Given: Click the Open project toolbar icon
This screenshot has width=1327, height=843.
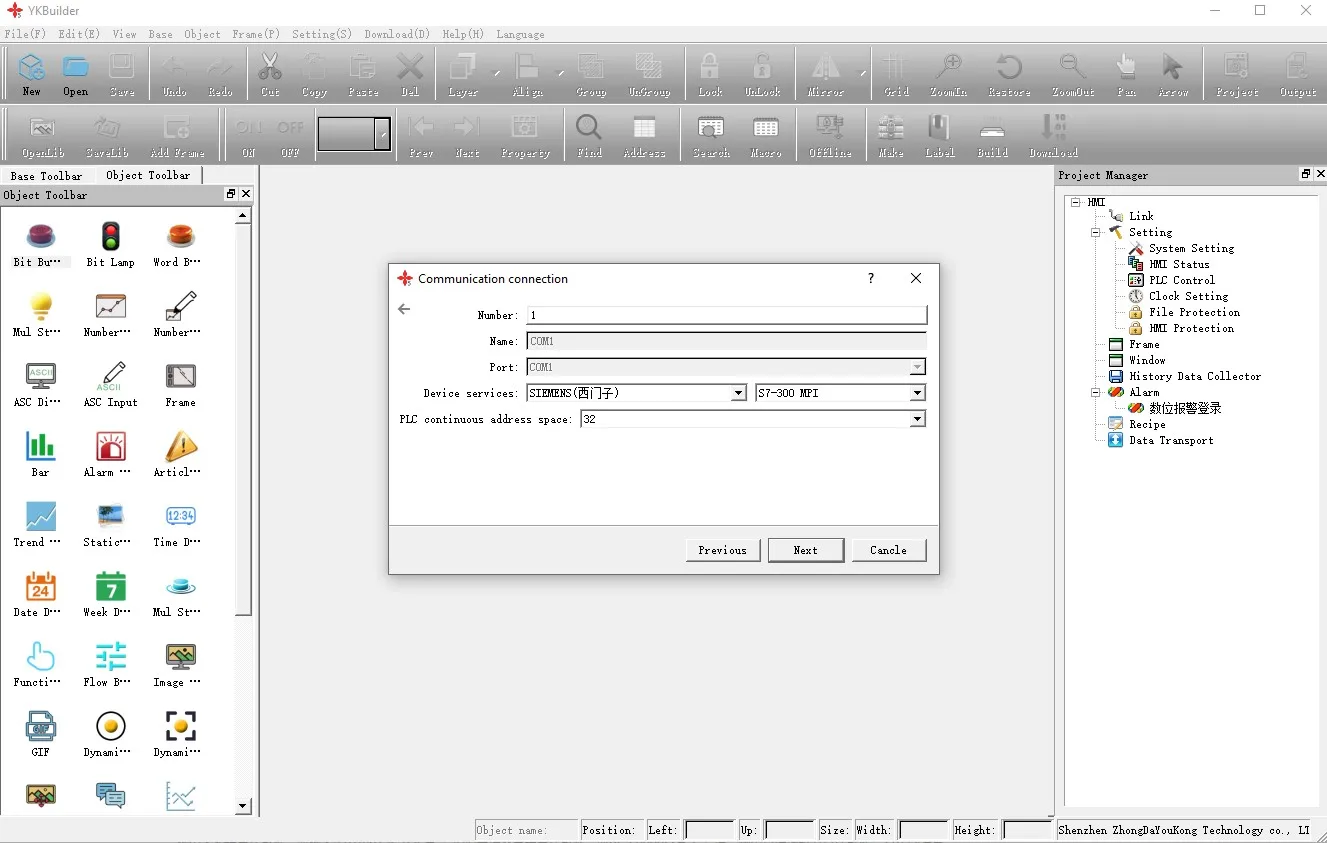Looking at the screenshot, I should tap(76, 74).
